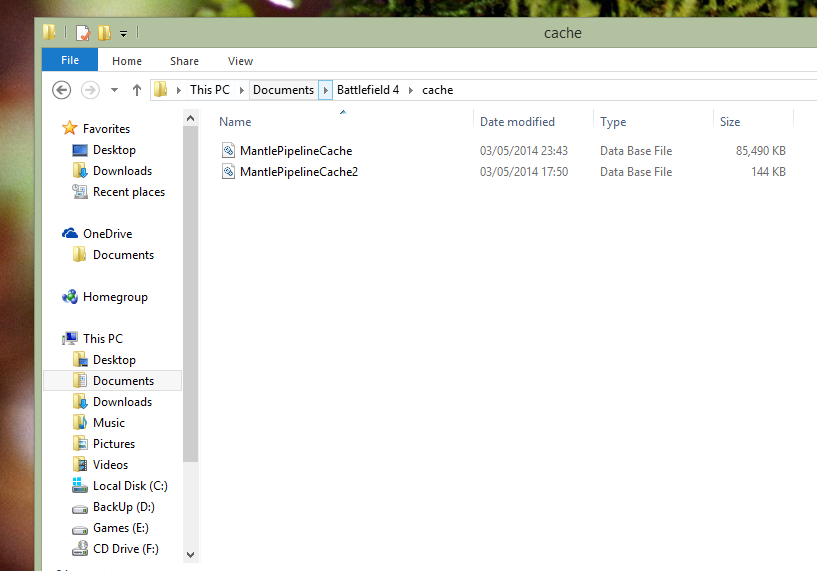Click the address bar folder icon

(160, 90)
